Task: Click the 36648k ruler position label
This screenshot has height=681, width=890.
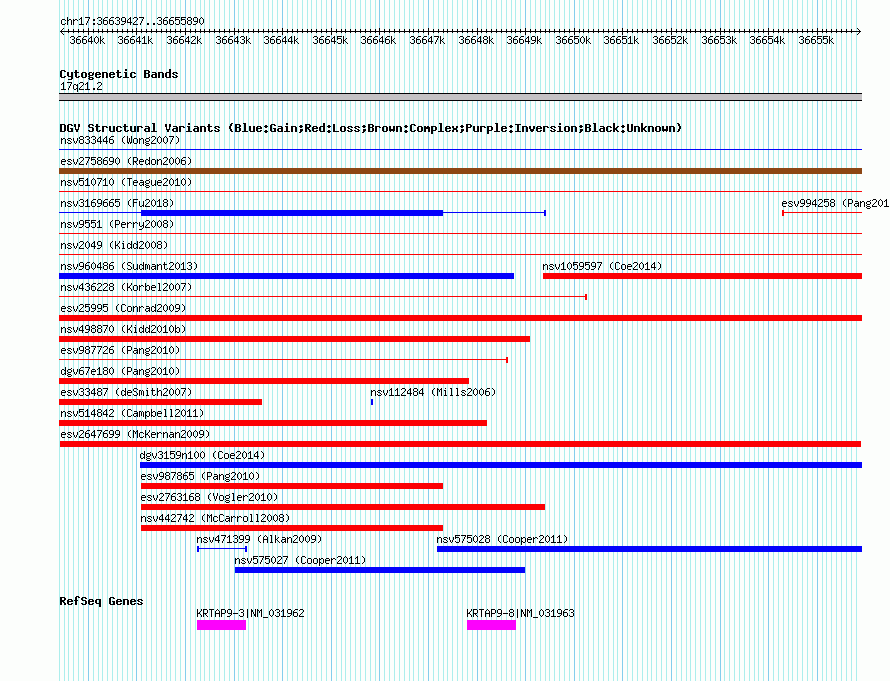Action: point(476,40)
